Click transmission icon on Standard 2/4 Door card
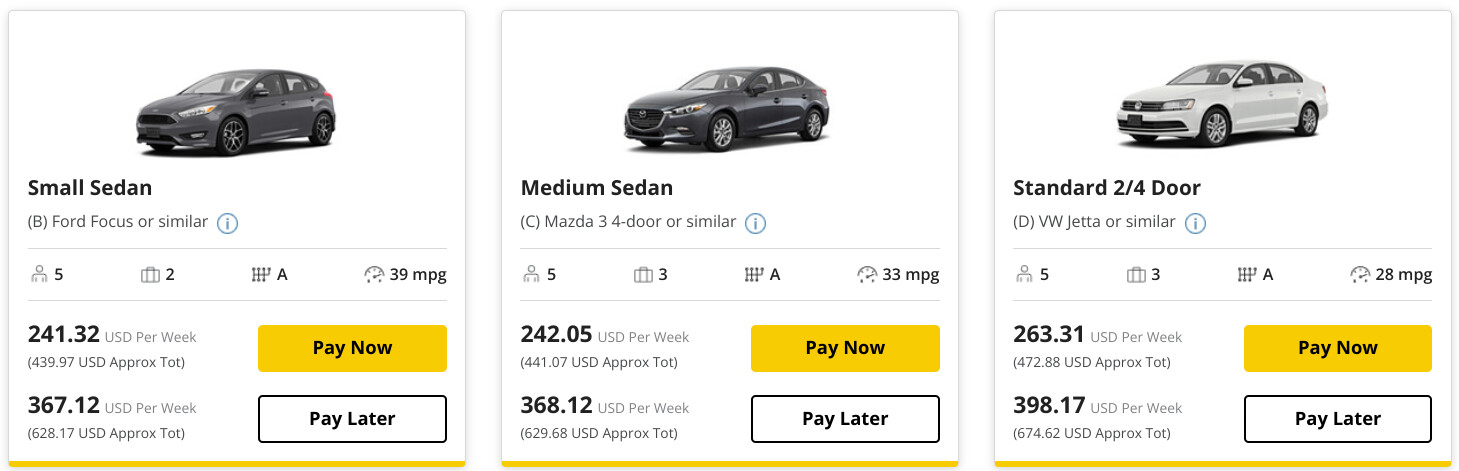 1247,274
